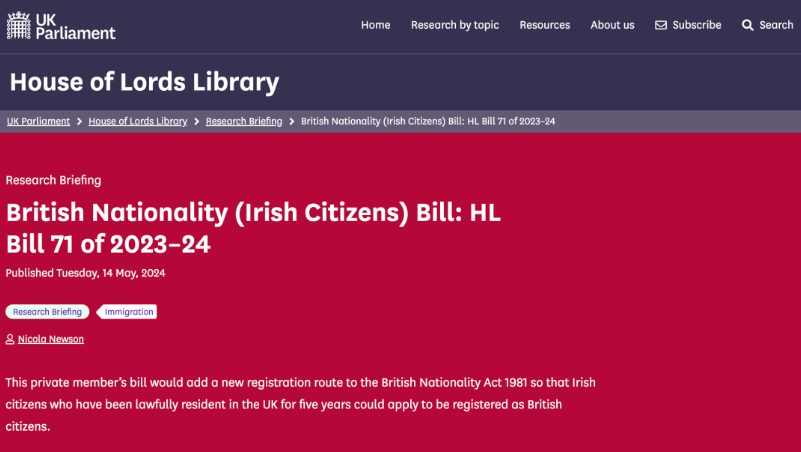Open the Home menu item
This screenshot has height=452, width=801.
pos(375,25)
